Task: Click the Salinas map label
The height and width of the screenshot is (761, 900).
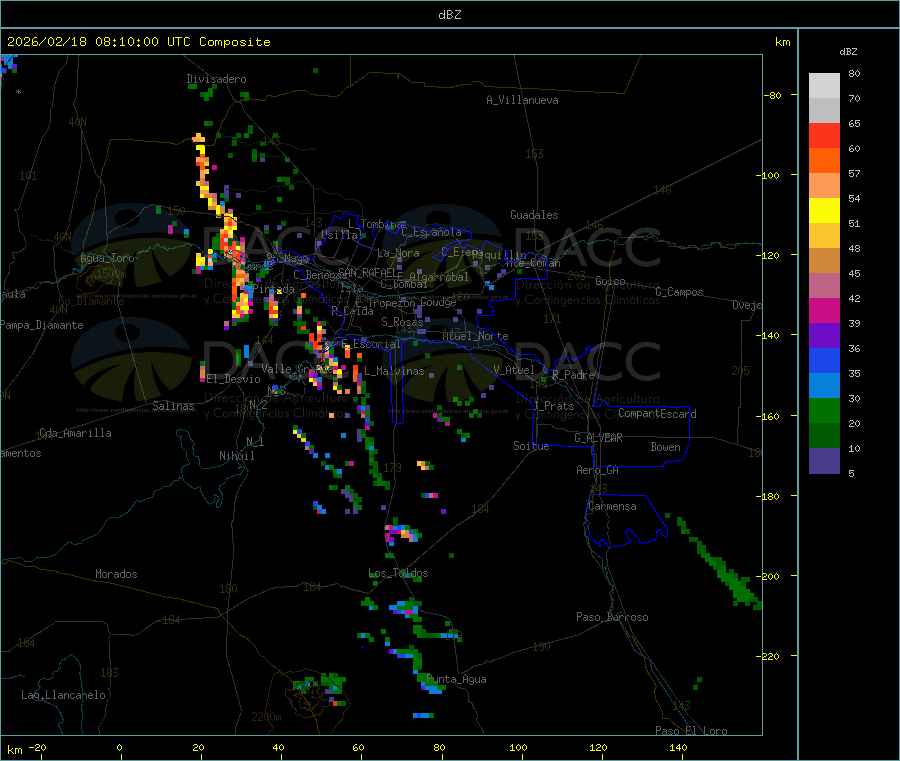Action: click(173, 406)
